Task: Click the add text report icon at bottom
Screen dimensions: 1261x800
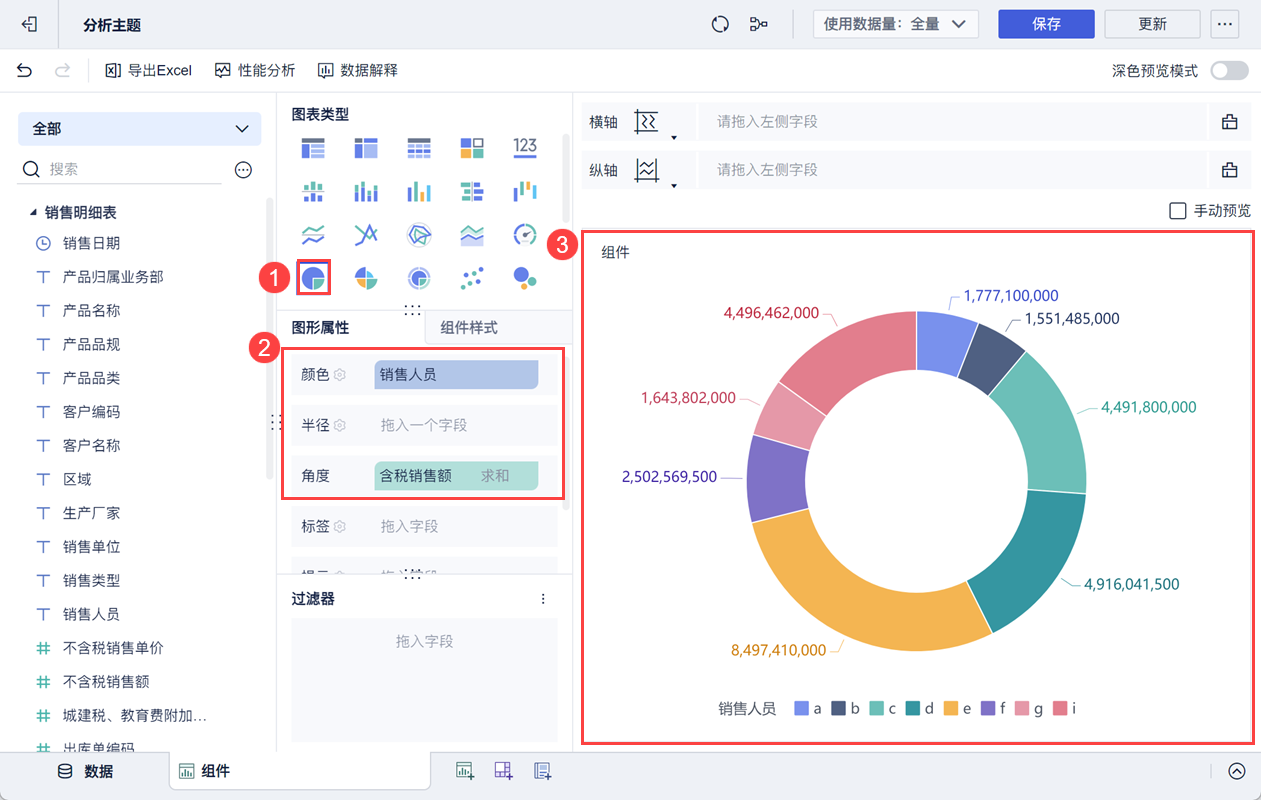Action: tap(543, 771)
